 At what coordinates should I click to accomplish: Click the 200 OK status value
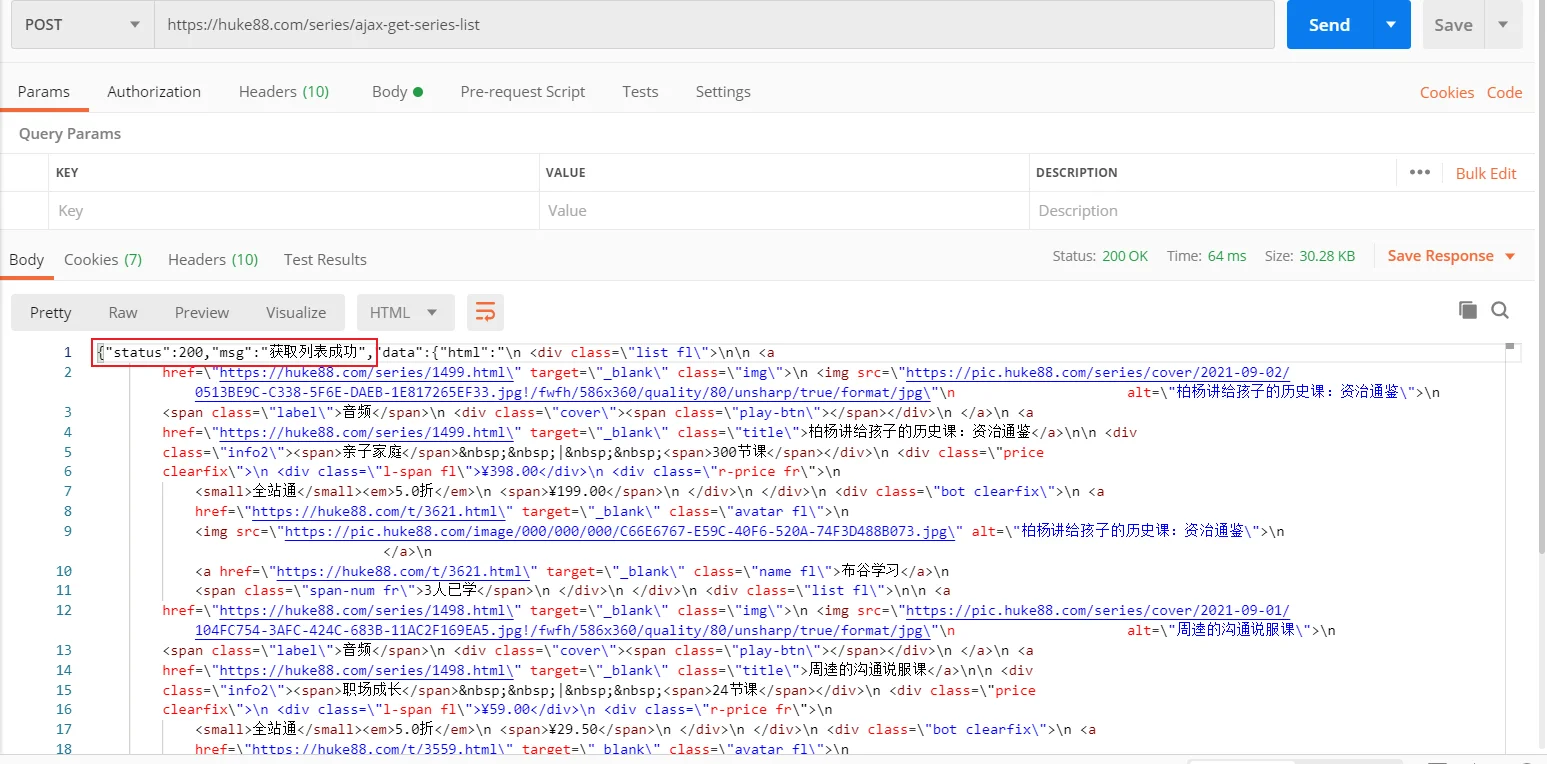pyautogui.click(x=1125, y=256)
